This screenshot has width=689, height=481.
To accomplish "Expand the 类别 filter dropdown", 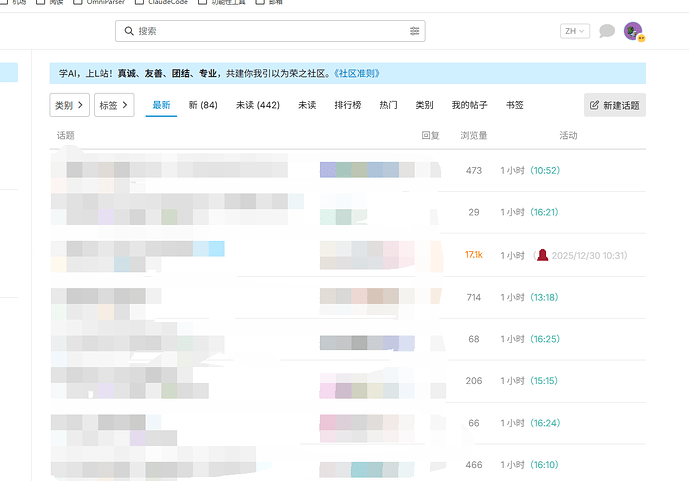I will tap(69, 105).
